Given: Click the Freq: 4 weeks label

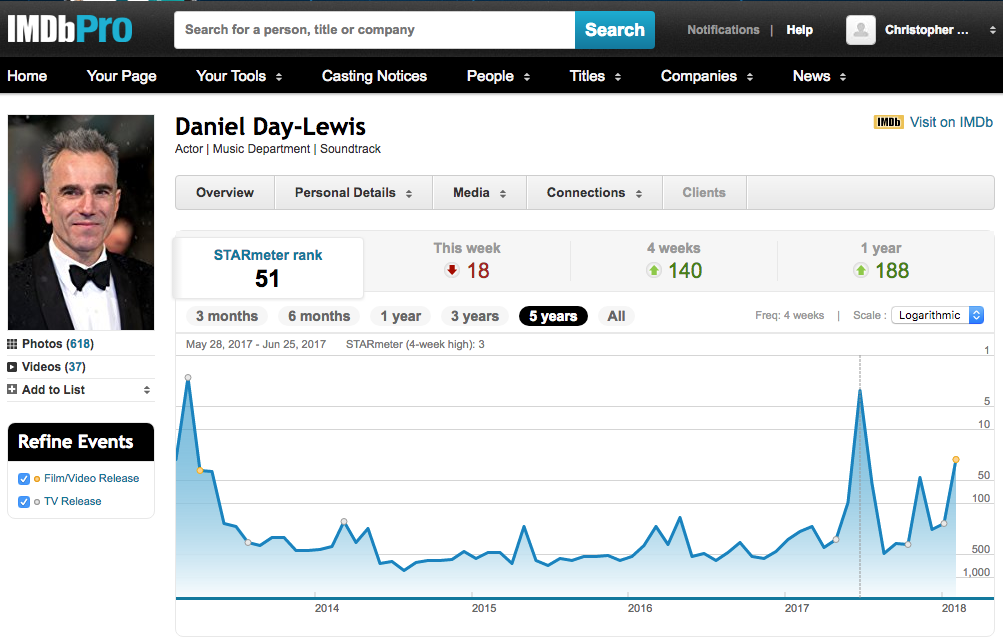Looking at the screenshot, I should (789, 315).
